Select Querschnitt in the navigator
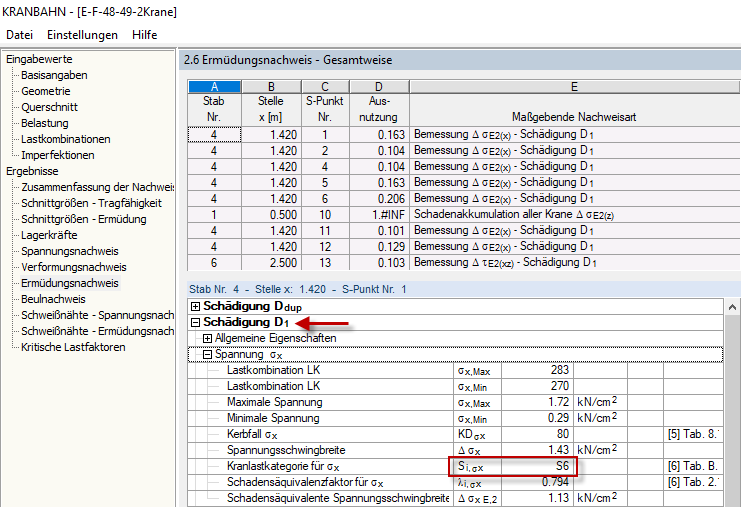The height and width of the screenshot is (507, 741). pyautogui.click(x=49, y=107)
